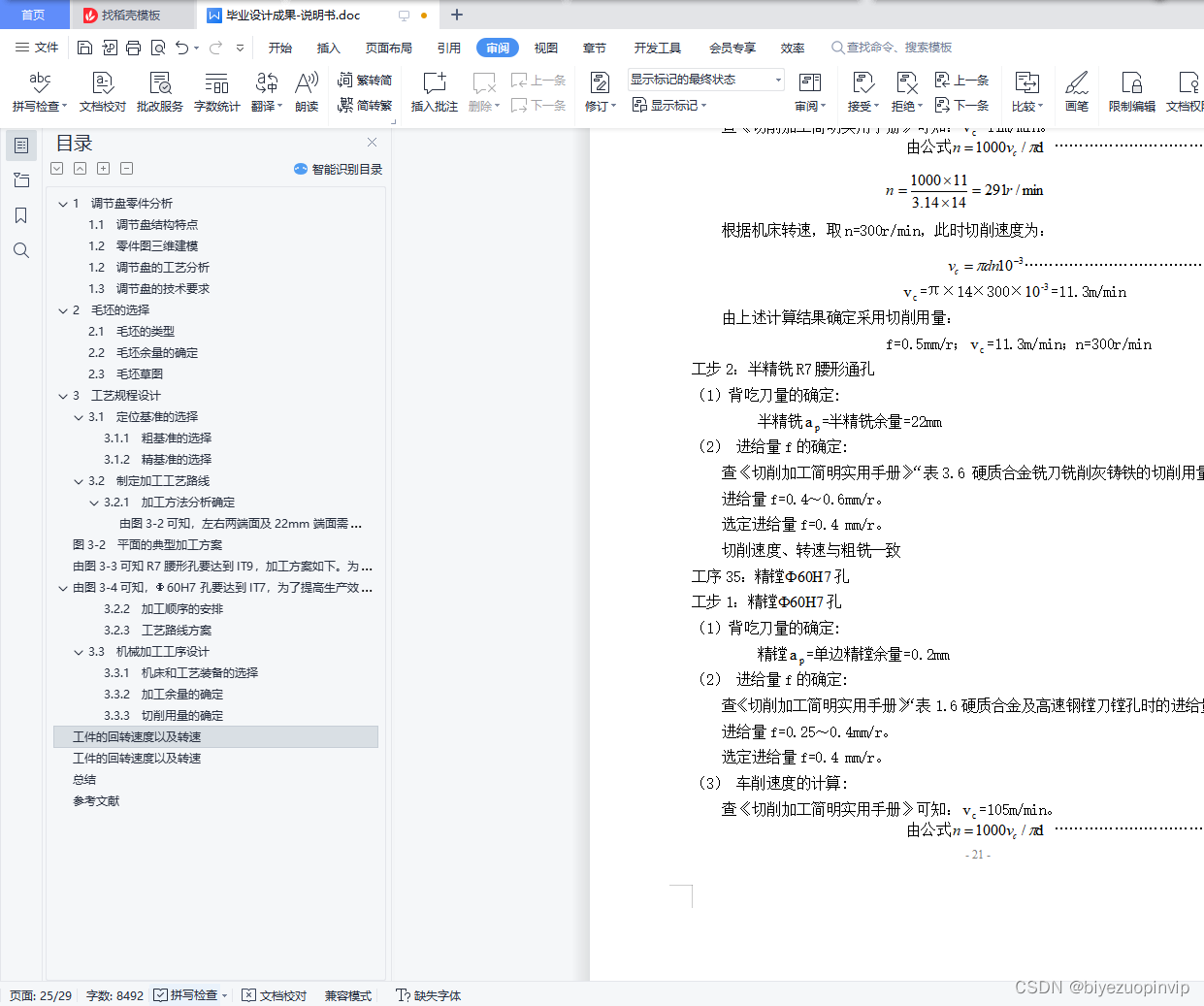Collapse chapter 1 调节盘零件分析
Viewport: 1204px width, 1006px height.
click(63, 204)
